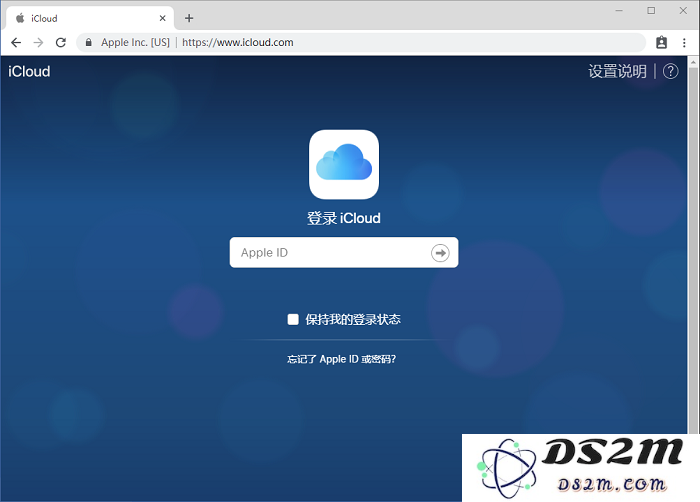This screenshot has height=502, width=700.
Task: Click the page scrollbar up arrow
Action: (x=693, y=62)
